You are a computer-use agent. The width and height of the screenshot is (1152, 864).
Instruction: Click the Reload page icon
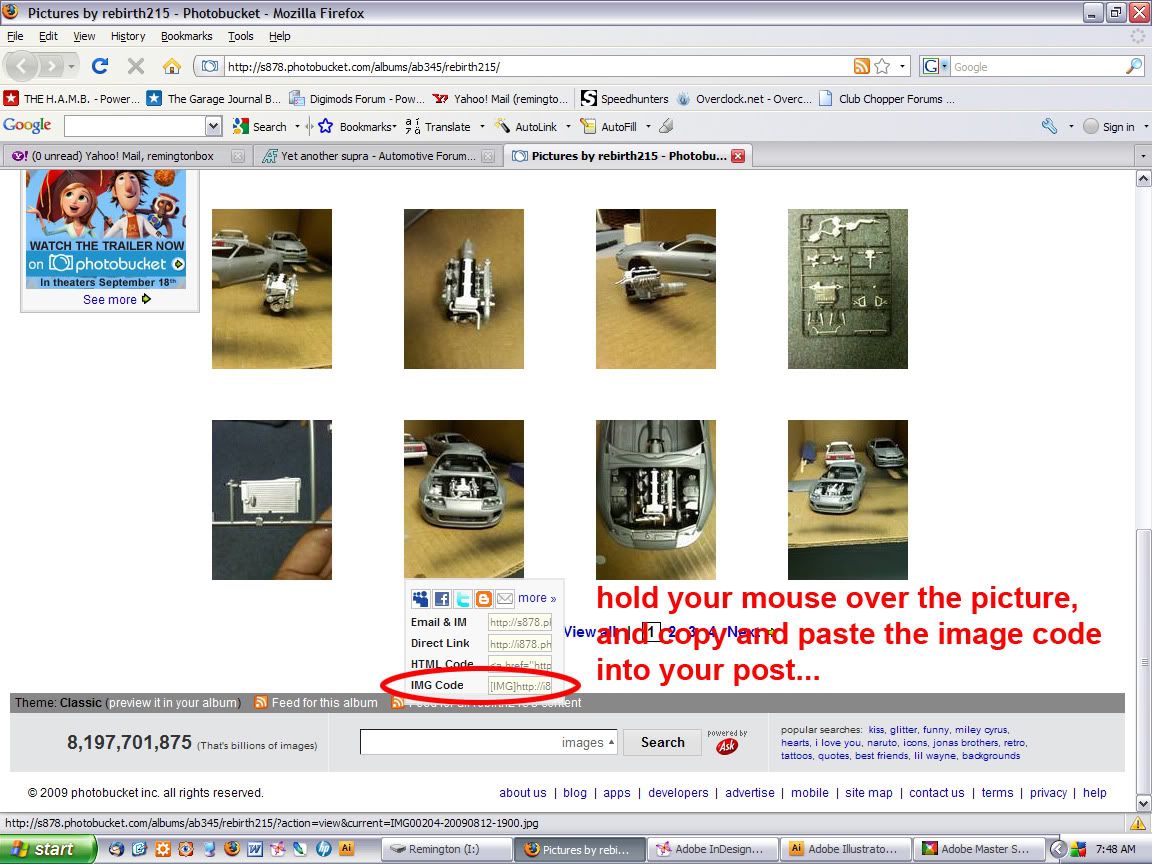click(x=99, y=67)
